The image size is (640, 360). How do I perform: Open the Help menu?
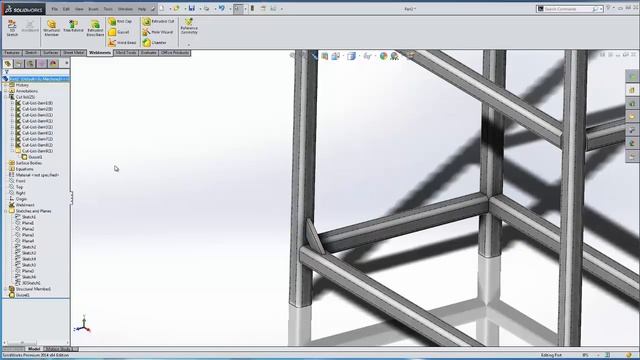(142, 9)
